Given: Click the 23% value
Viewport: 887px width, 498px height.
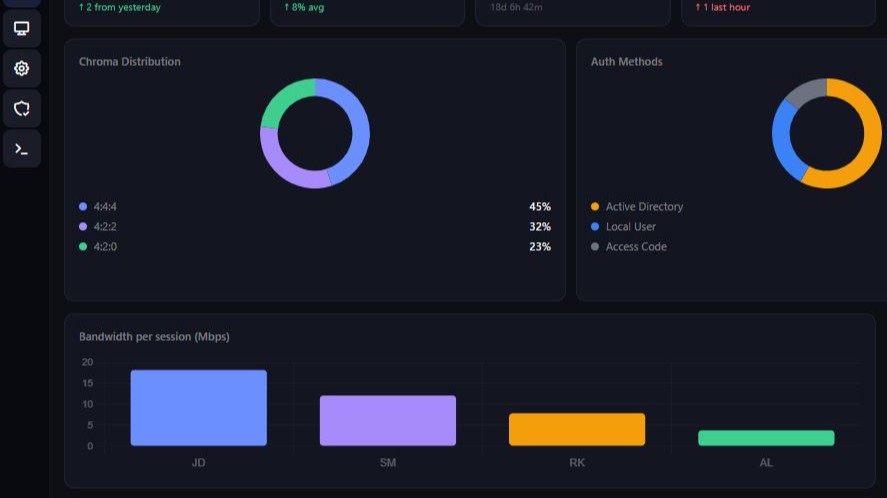Looking at the screenshot, I should tap(540, 246).
